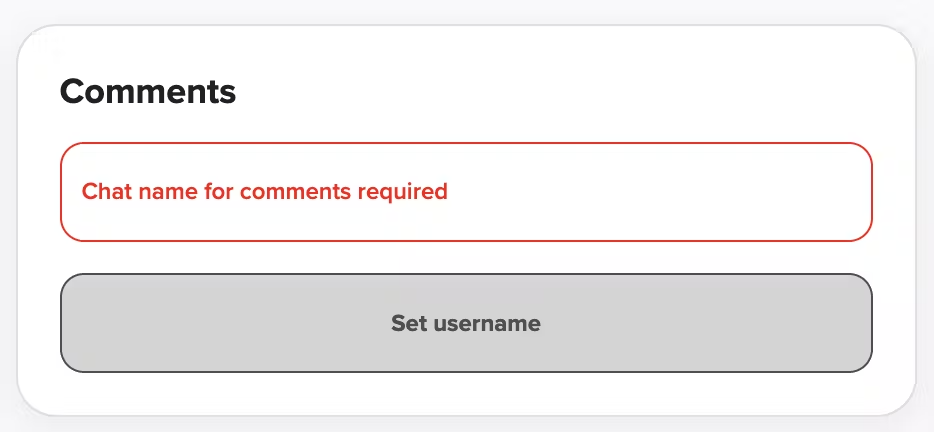Hit the wide button below the error
The height and width of the screenshot is (432, 934).
point(466,323)
